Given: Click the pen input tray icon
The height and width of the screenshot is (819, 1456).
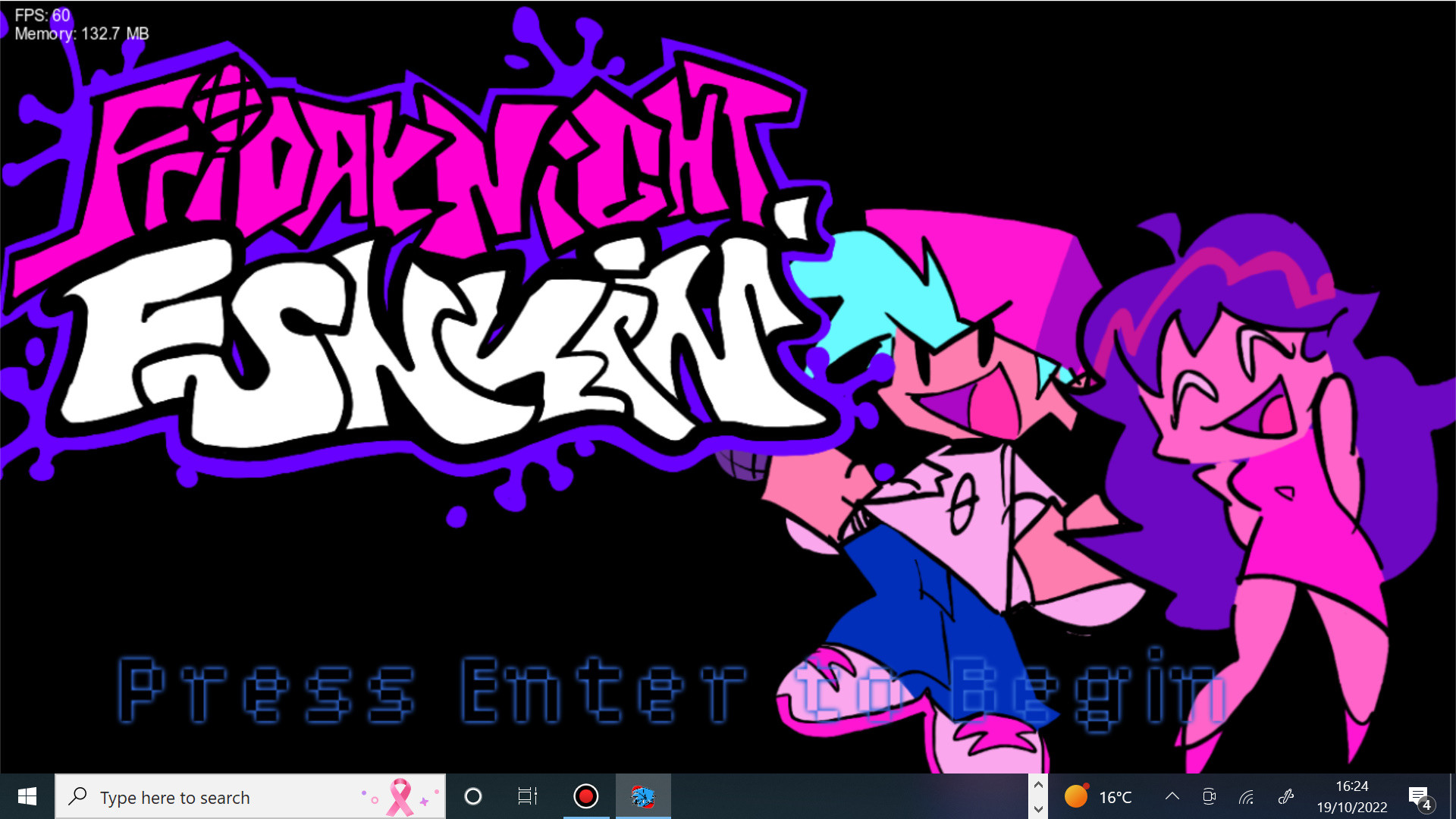Looking at the screenshot, I should click(x=1285, y=796).
